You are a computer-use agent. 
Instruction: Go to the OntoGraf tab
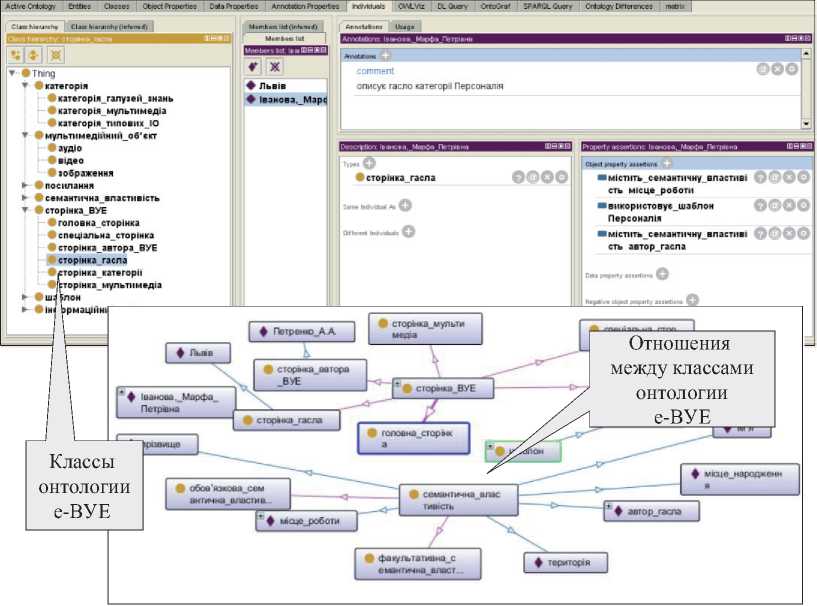pyautogui.click(x=495, y=6)
